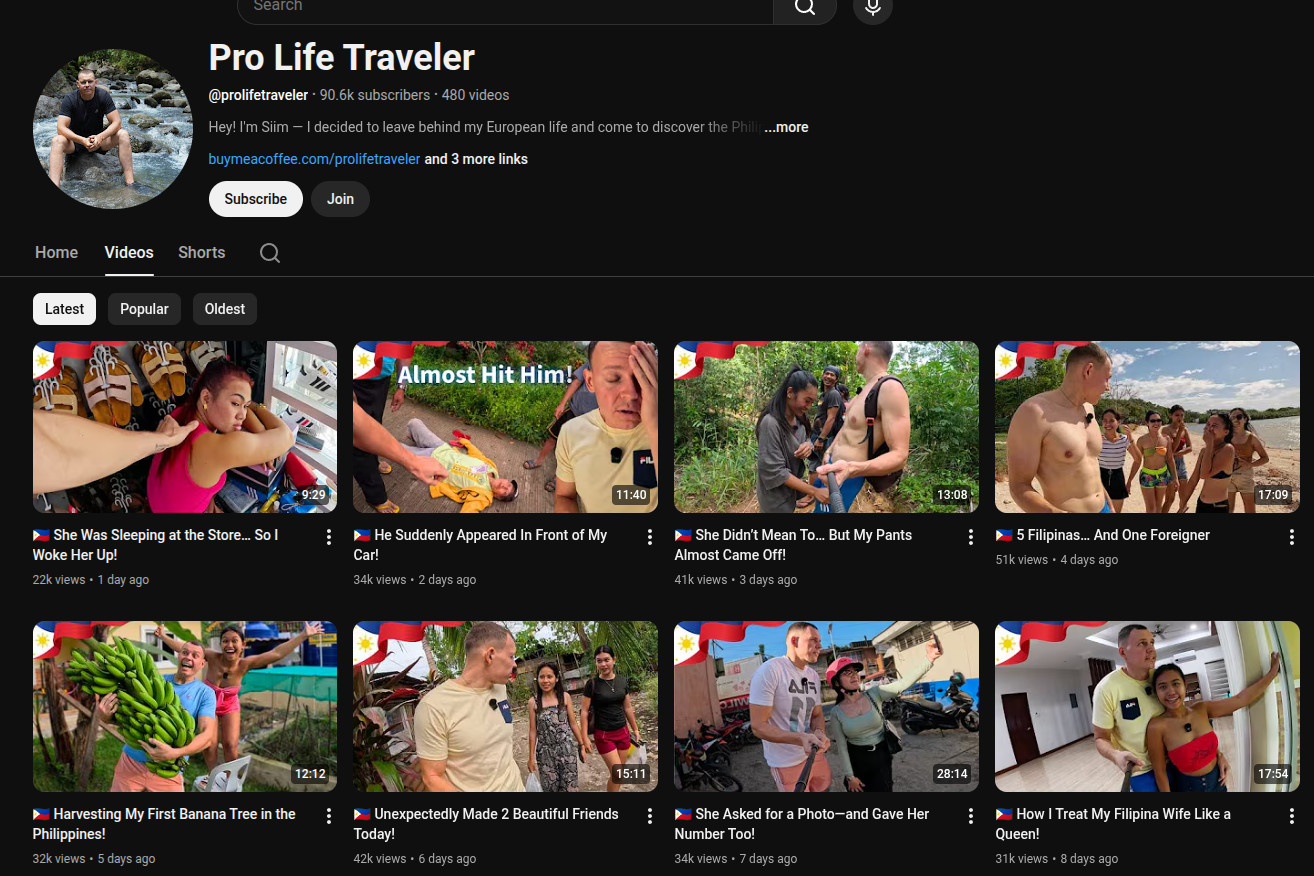Expand channel description with ...more
Screen dimensions: 1314x876
787,127
